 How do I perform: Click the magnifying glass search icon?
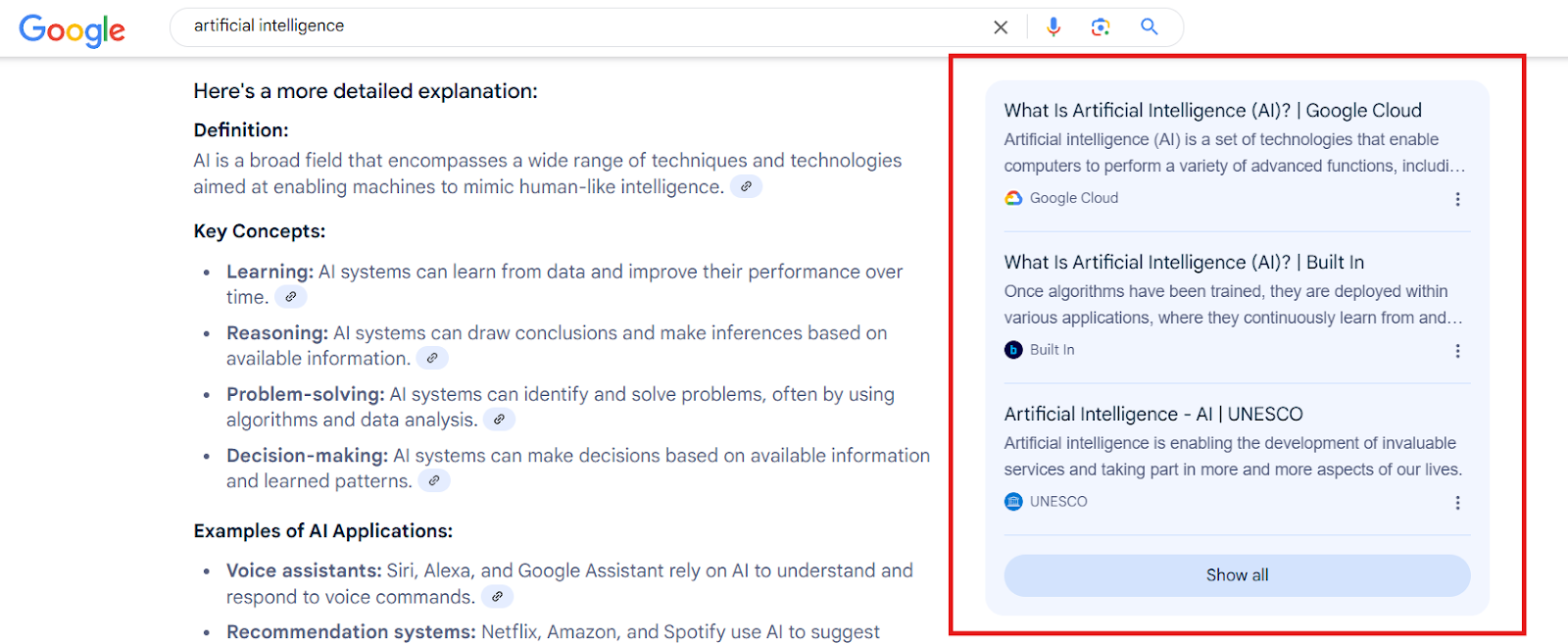click(1150, 26)
